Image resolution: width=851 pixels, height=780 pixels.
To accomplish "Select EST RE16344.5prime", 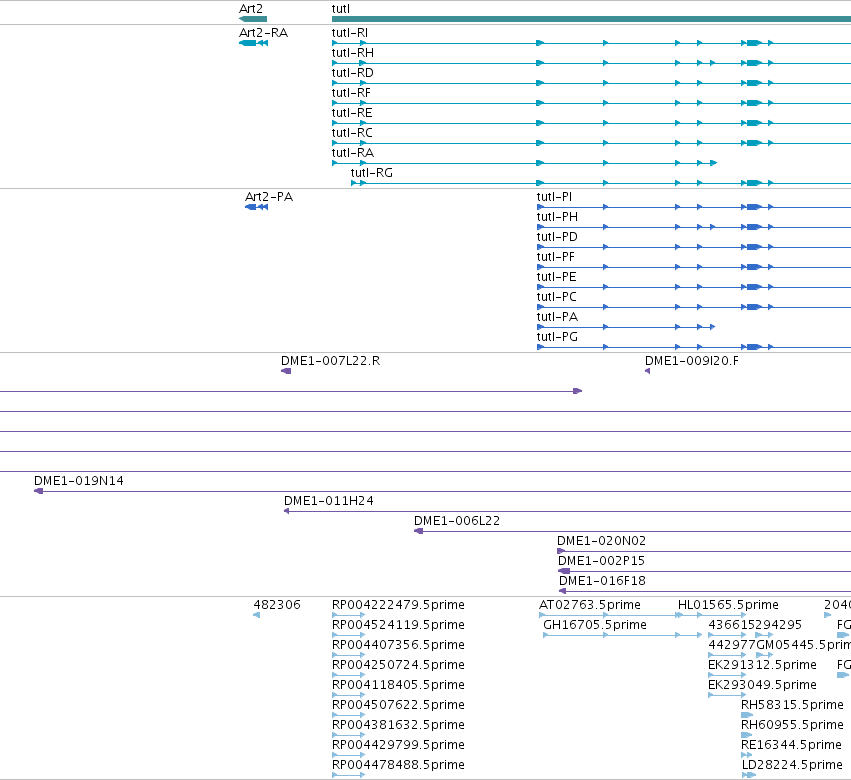I will tap(791, 745).
